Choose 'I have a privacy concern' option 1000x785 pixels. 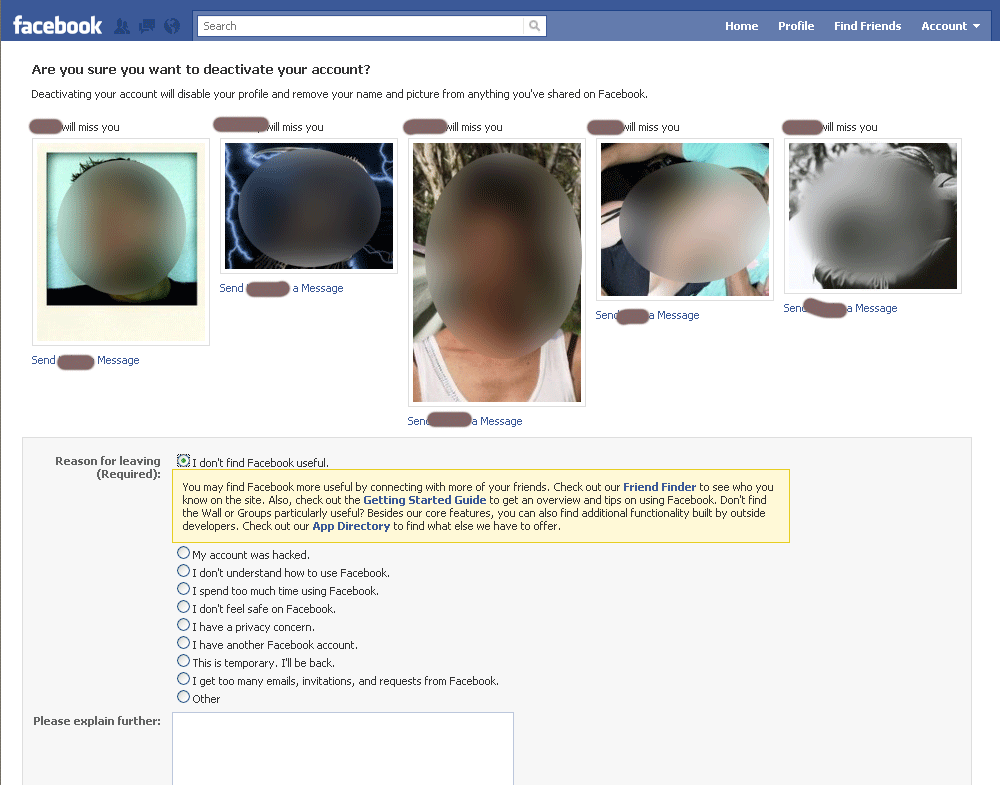(183, 625)
